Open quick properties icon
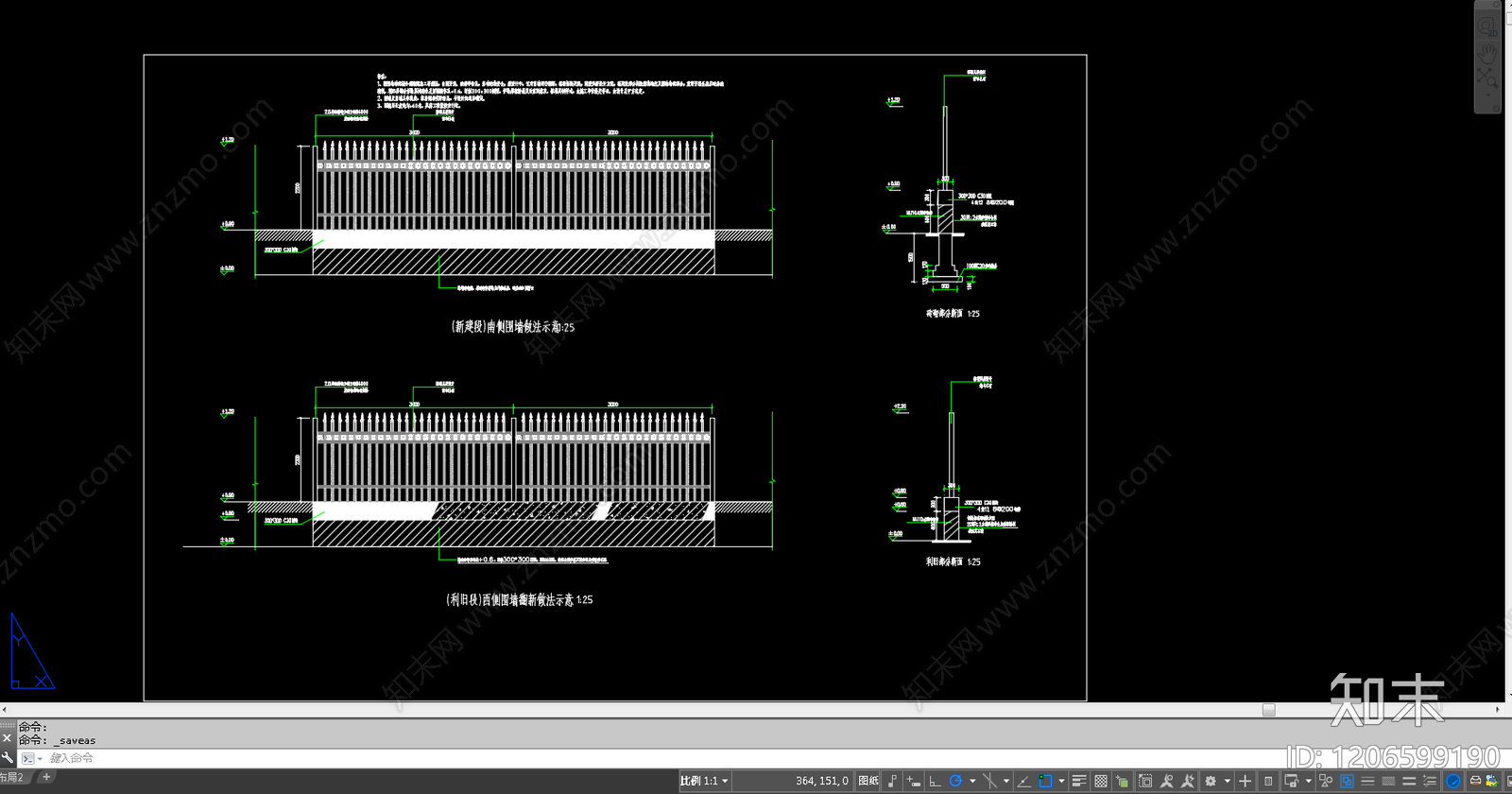Screen dimensions: 1512x794 coord(1268,781)
